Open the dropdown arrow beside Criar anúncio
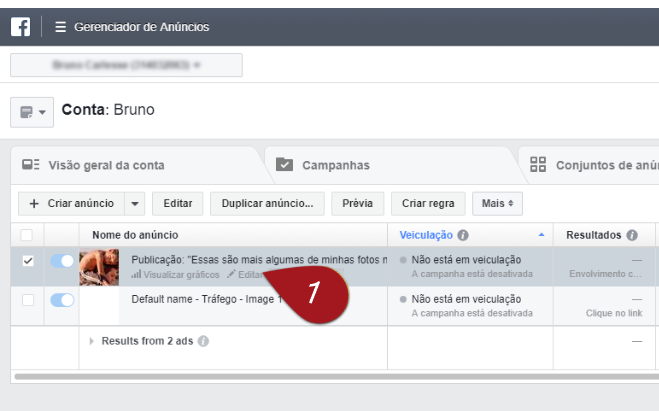Image resolution: width=659 pixels, height=411 pixels. pyautogui.click(x=136, y=203)
